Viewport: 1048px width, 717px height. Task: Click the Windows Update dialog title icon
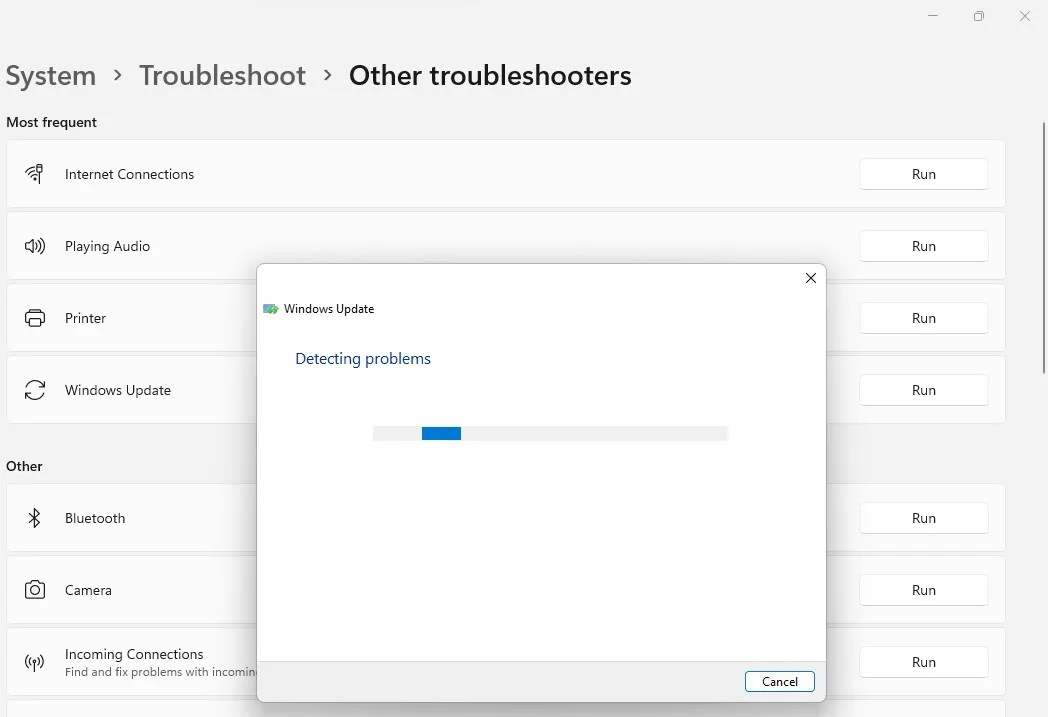pos(271,309)
